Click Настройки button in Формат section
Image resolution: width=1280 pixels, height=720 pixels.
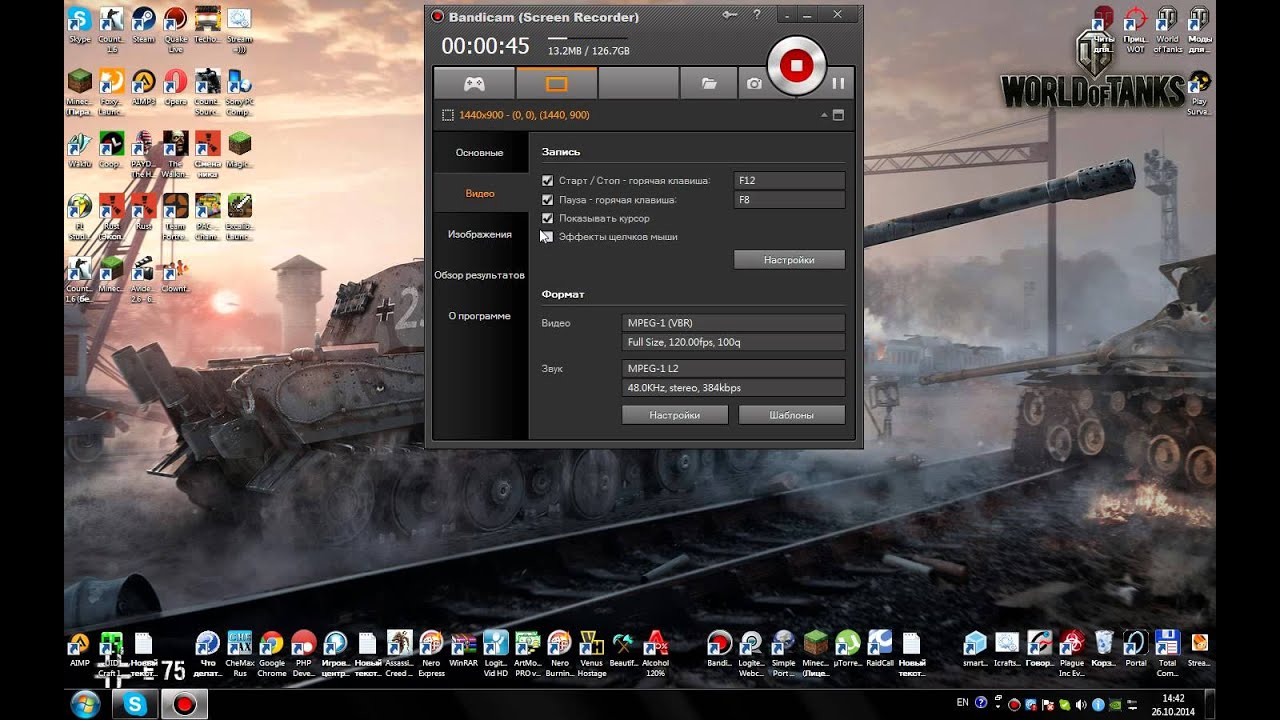click(x=675, y=415)
